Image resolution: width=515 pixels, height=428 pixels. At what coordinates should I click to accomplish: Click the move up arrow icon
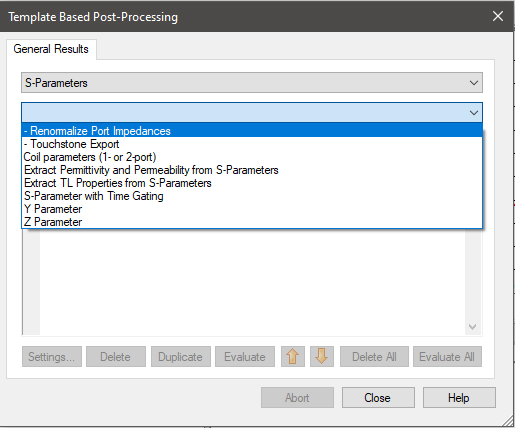293,356
